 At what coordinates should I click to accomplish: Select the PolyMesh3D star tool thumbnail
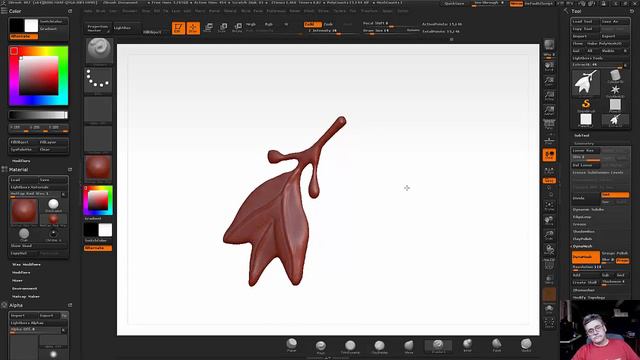pos(615,90)
